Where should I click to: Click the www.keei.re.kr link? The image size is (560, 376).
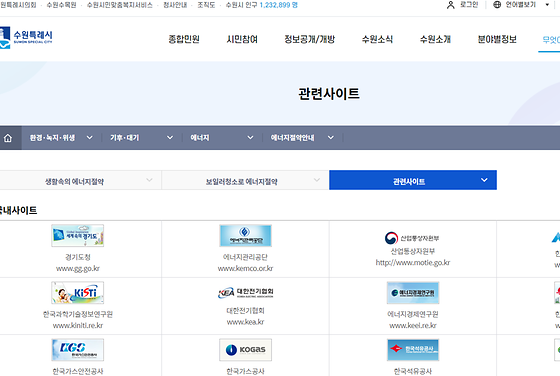(413, 326)
